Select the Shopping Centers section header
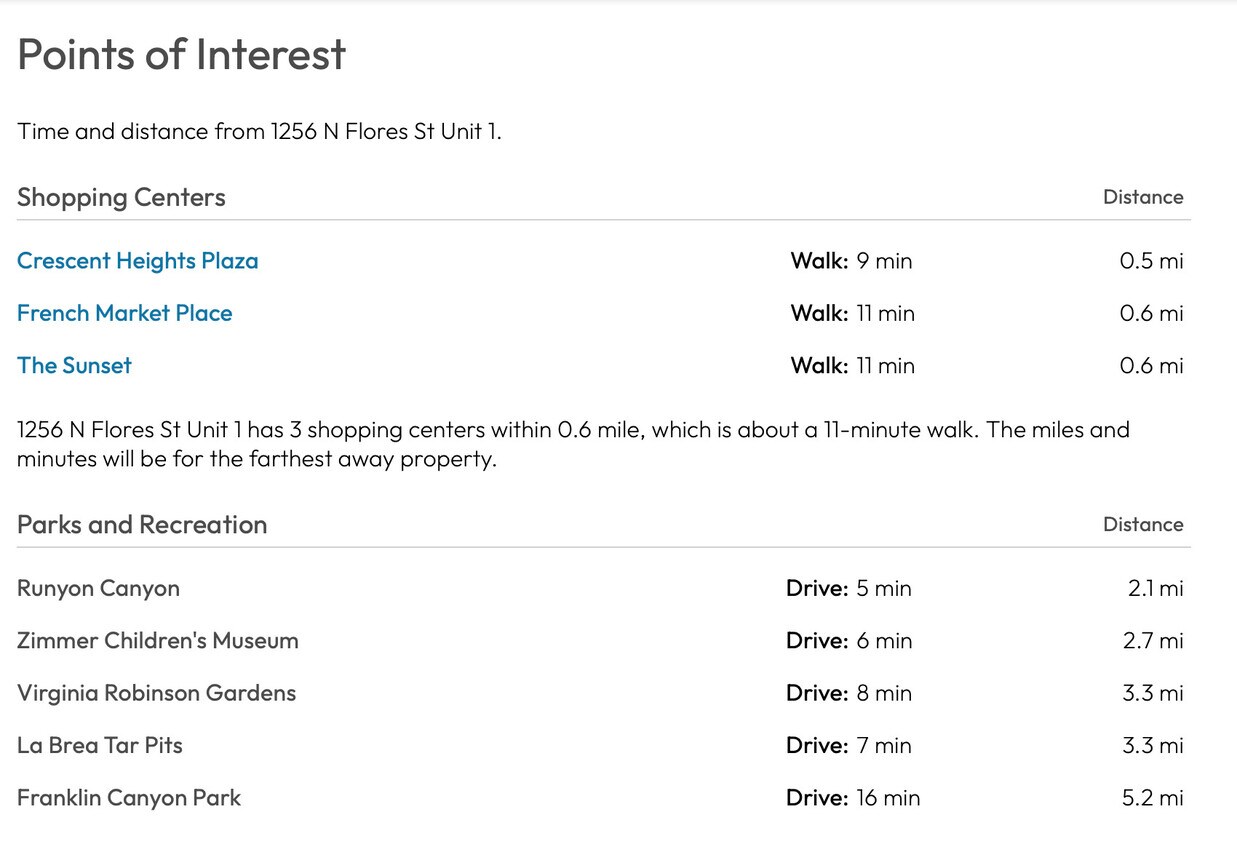The height and width of the screenshot is (844, 1237). click(121, 197)
